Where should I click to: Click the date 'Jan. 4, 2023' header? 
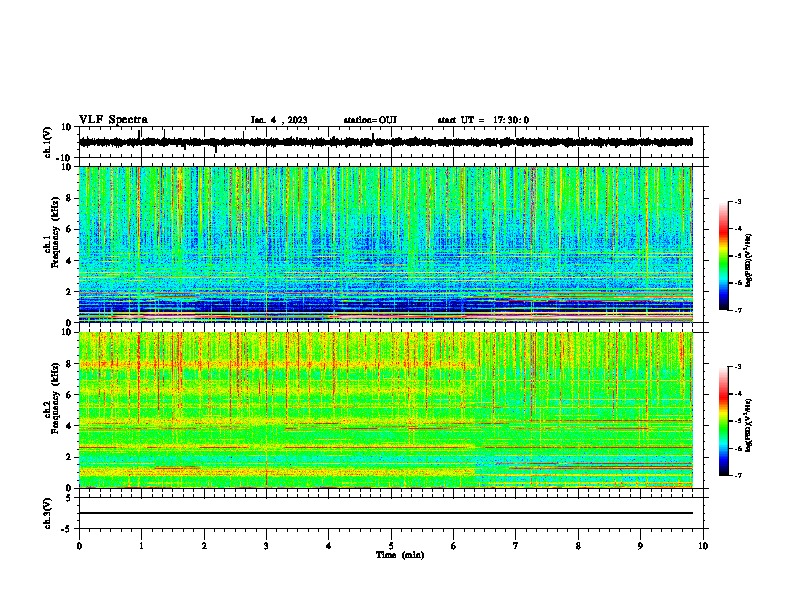click(279, 120)
